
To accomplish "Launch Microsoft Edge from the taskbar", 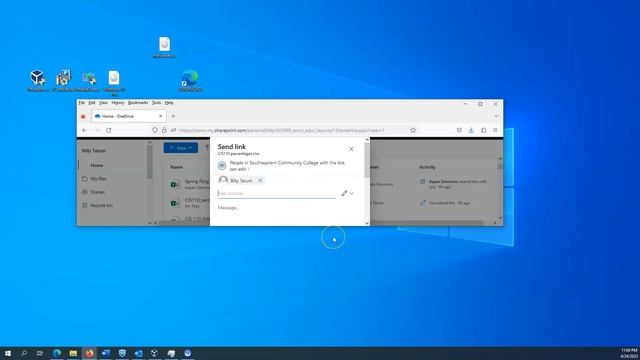I will (x=57, y=353).
